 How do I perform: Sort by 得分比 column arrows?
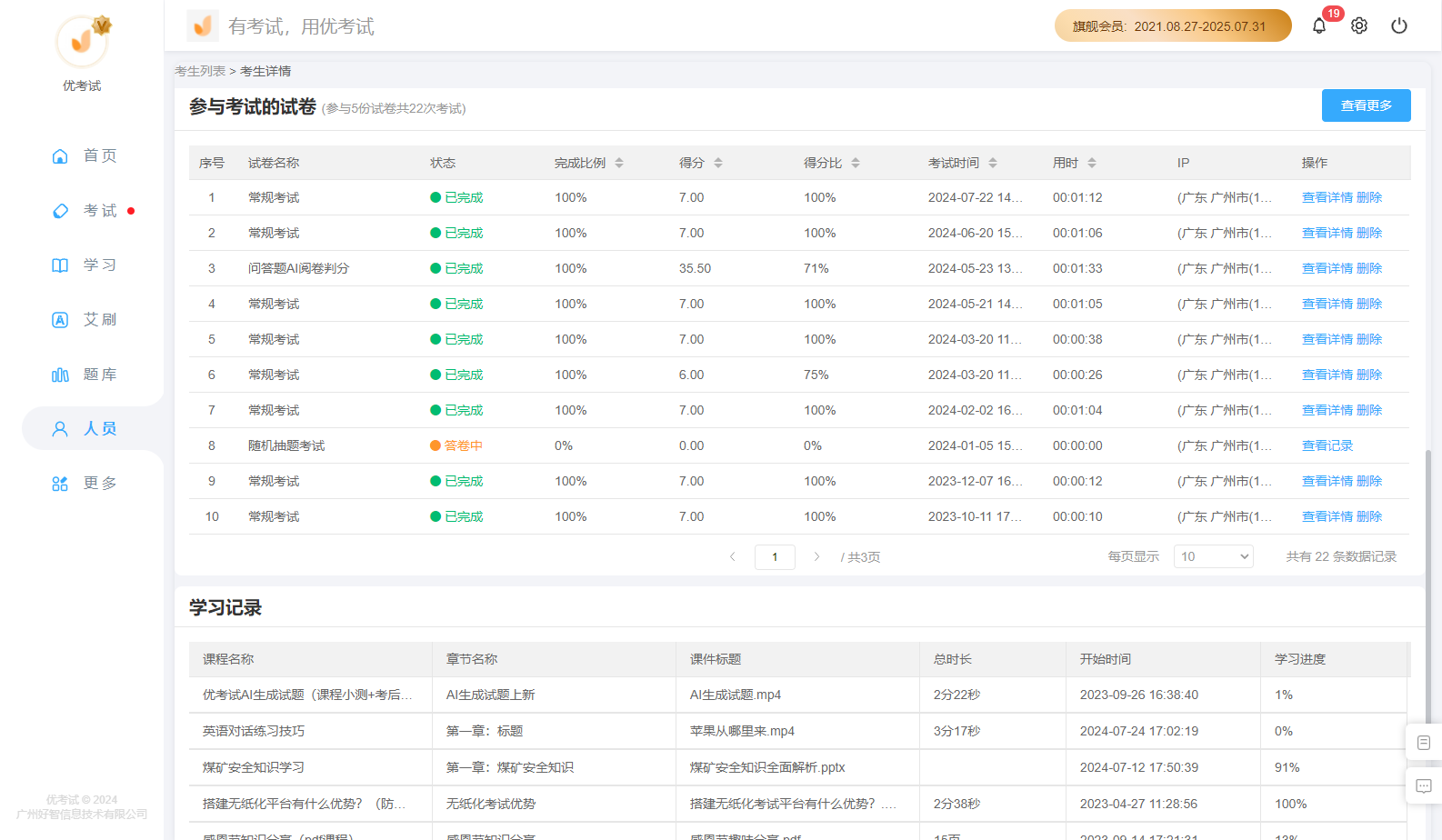[856, 163]
